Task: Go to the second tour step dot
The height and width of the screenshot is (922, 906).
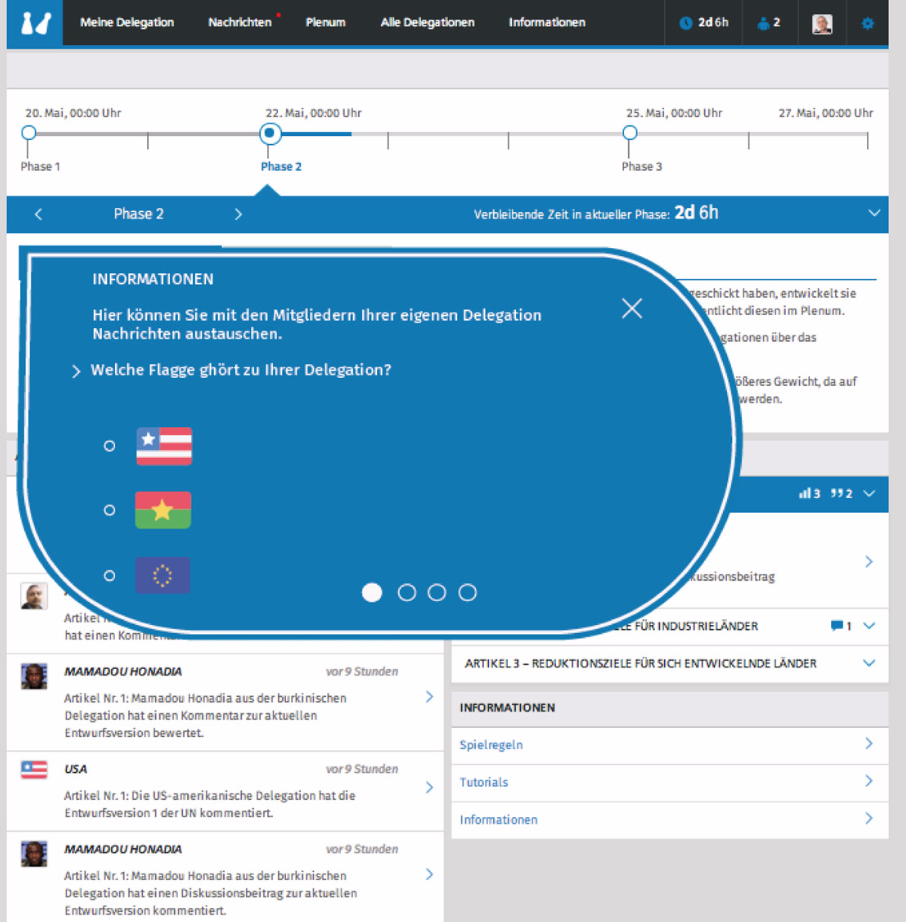Action: click(407, 593)
